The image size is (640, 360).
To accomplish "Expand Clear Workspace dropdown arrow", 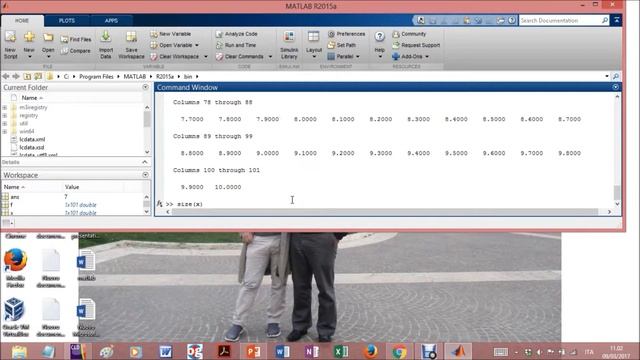I will coord(206,57).
